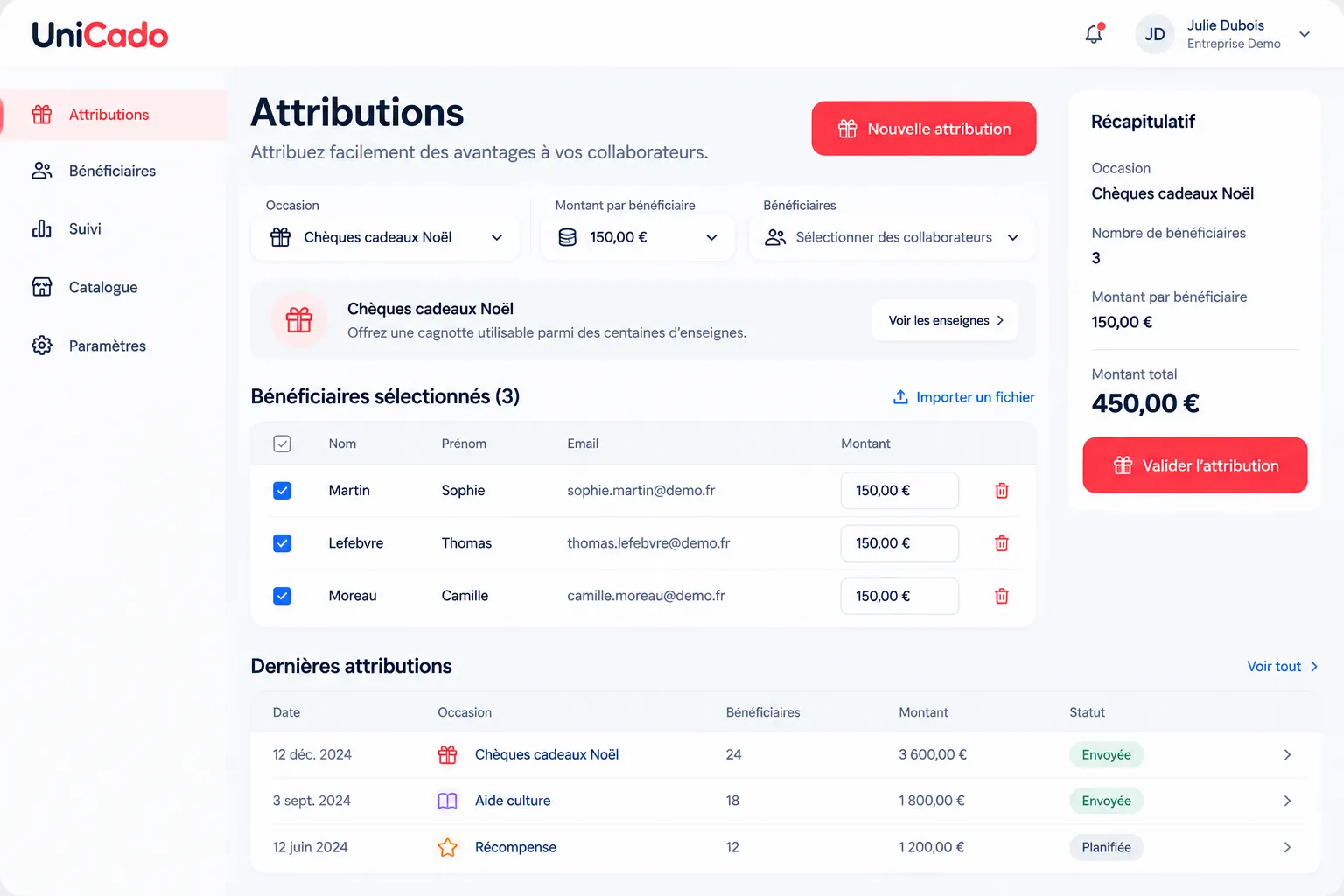Image resolution: width=1344 pixels, height=896 pixels.
Task: Uncheck Sophie Martin's checkbox
Action: coord(282,491)
